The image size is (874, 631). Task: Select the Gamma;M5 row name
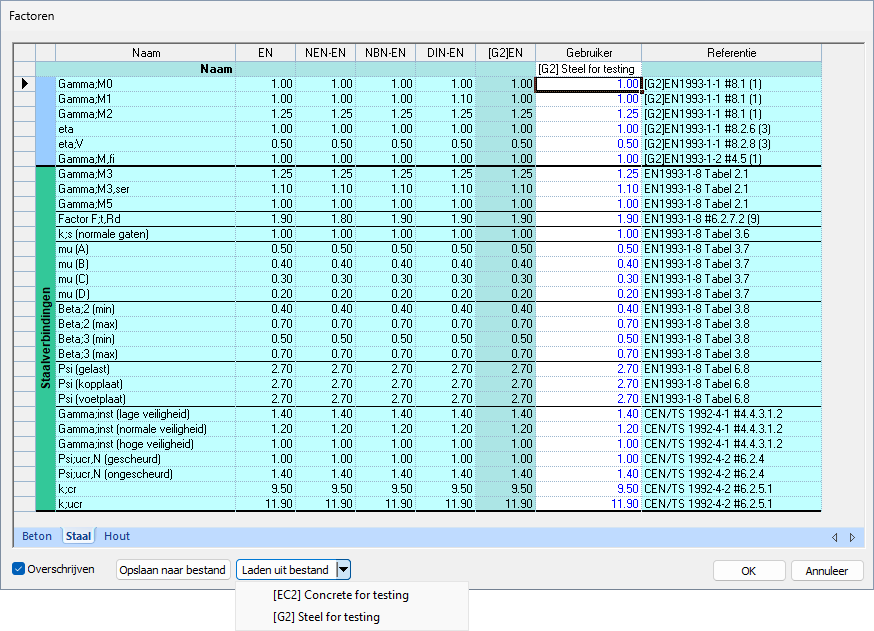click(85, 204)
